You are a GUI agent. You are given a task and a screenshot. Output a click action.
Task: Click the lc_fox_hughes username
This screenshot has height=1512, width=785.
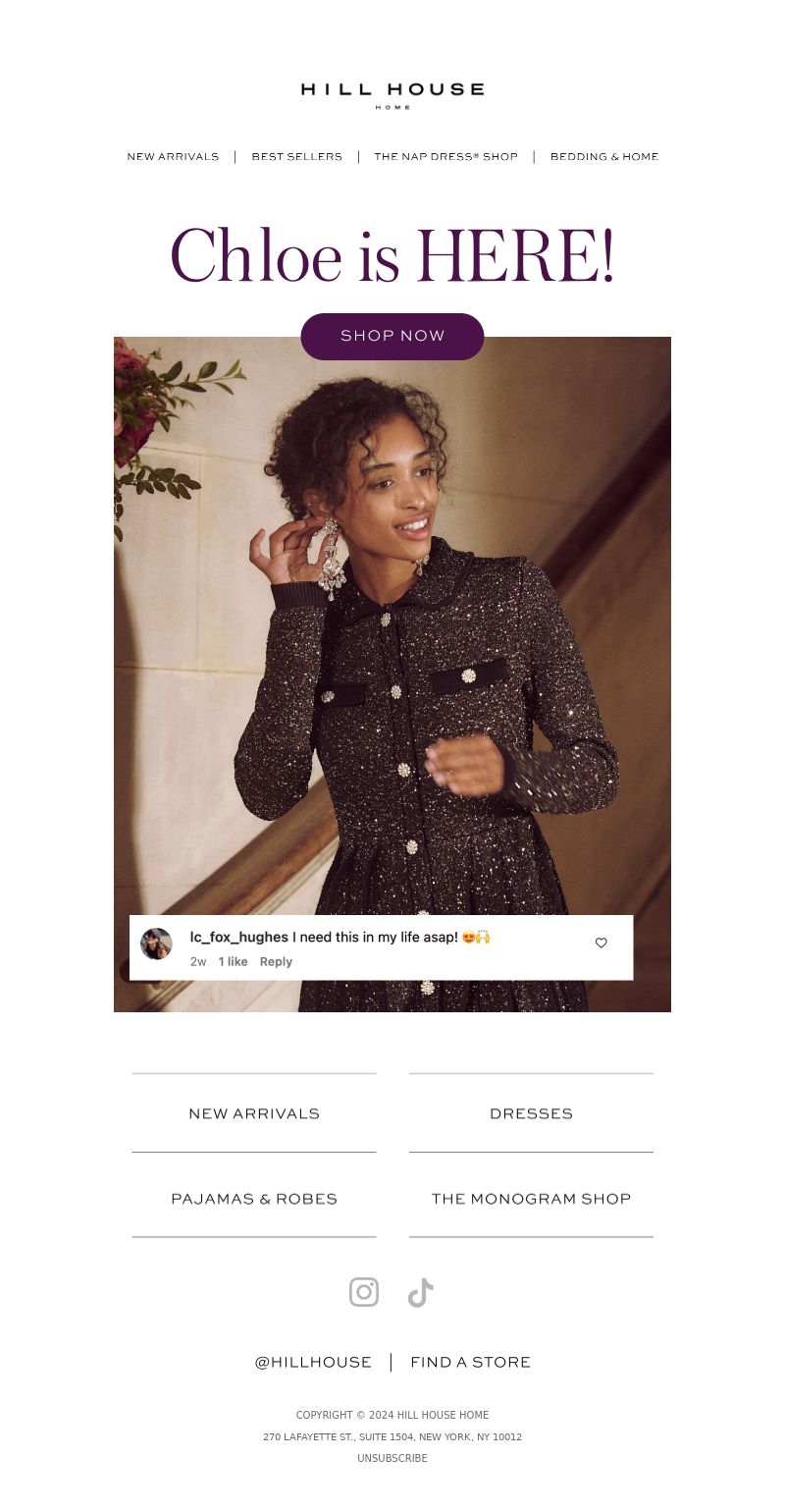pyautogui.click(x=239, y=938)
